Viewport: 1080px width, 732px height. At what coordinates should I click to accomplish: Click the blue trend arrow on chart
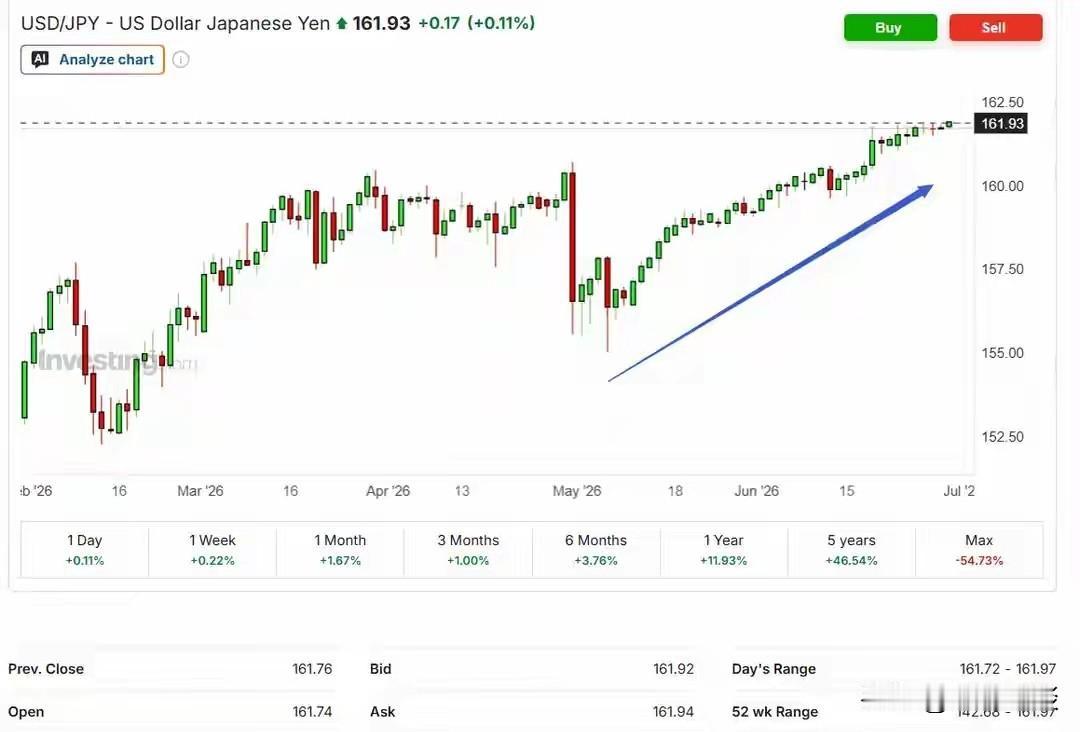770,283
